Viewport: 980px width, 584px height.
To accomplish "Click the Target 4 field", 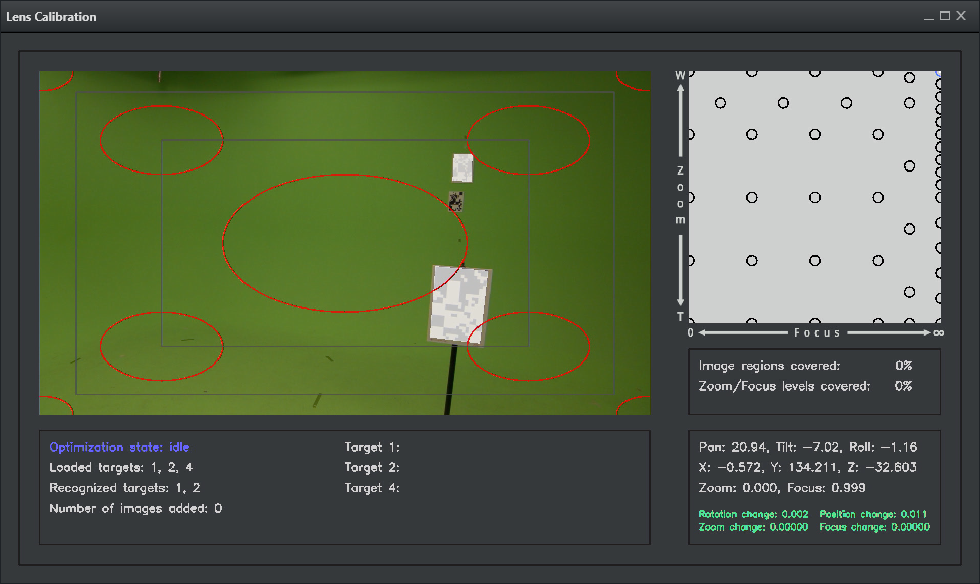I will click(372, 488).
